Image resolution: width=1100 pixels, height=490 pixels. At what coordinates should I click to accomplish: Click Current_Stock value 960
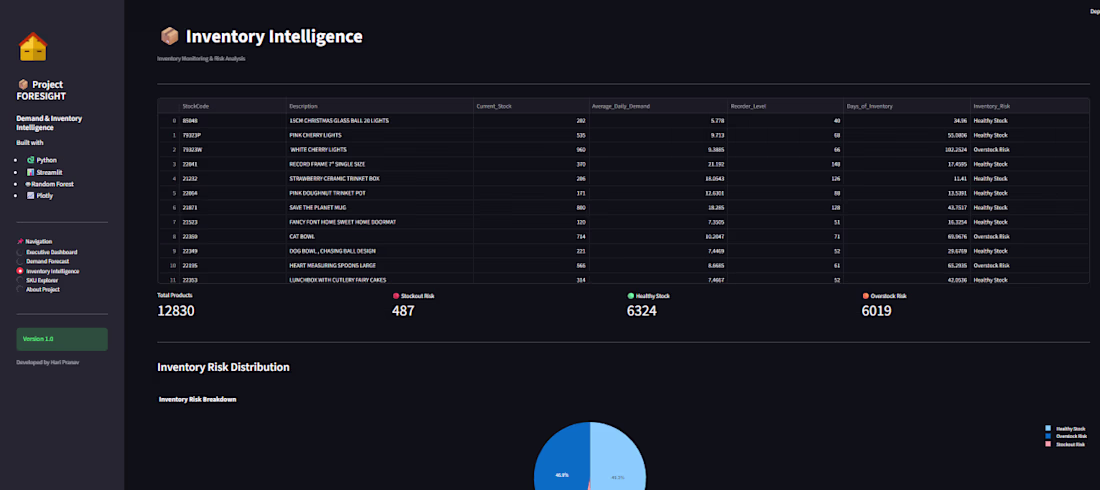[531, 150]
